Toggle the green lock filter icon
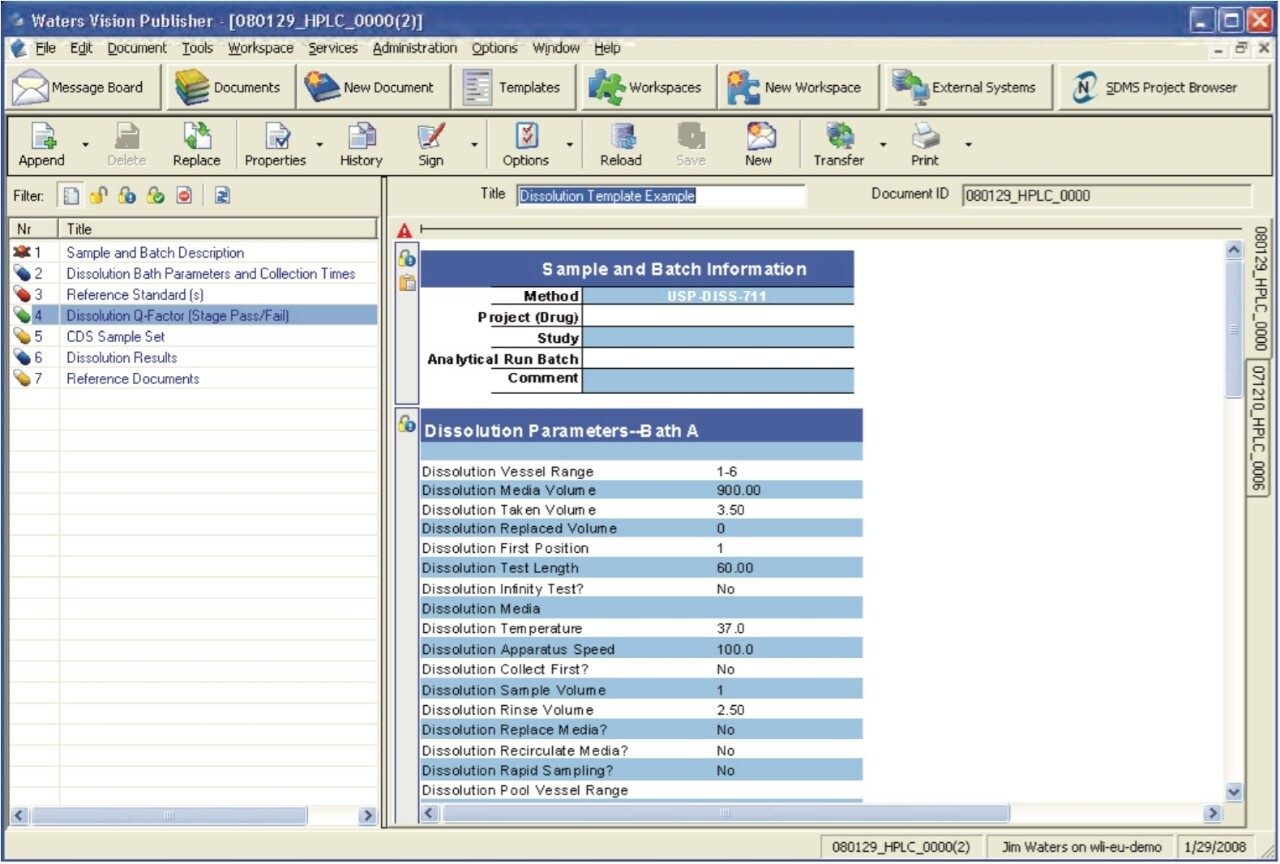The image size is (1280, 864). [x=155, y=196]
